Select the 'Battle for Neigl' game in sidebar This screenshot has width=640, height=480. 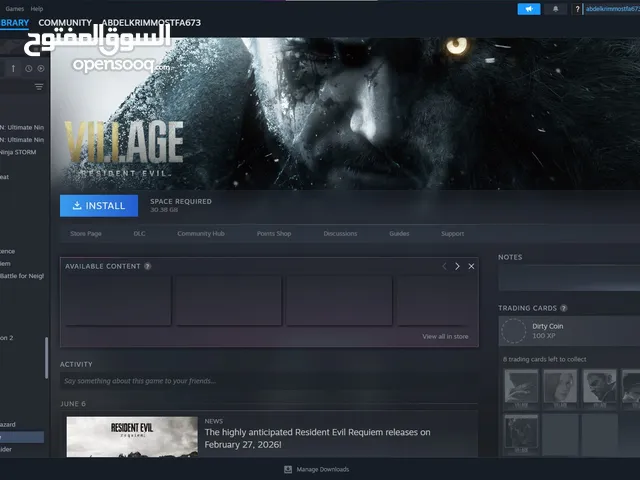click(22, 276)
